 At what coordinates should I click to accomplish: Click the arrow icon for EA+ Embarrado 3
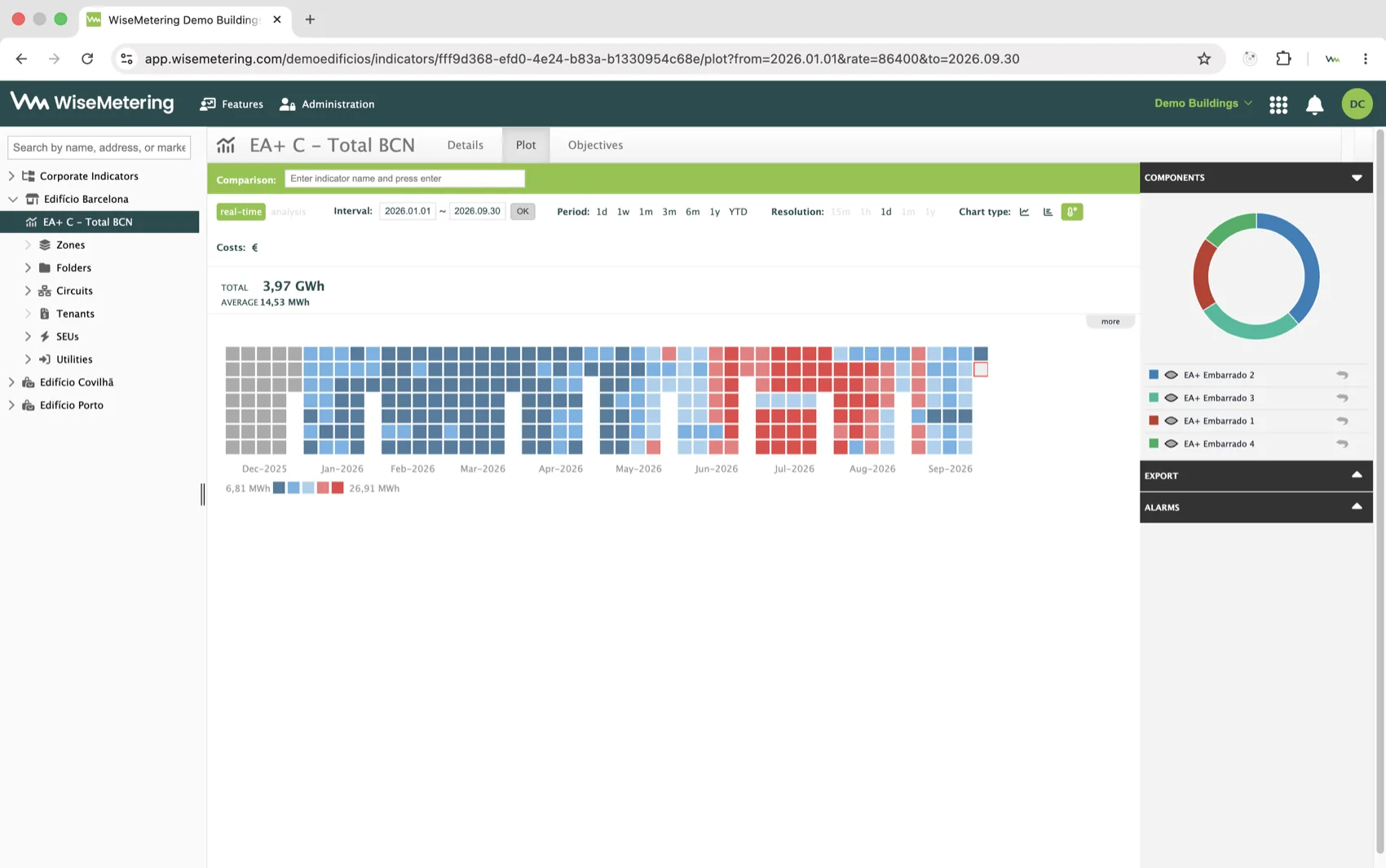[x=1342, y=398]
